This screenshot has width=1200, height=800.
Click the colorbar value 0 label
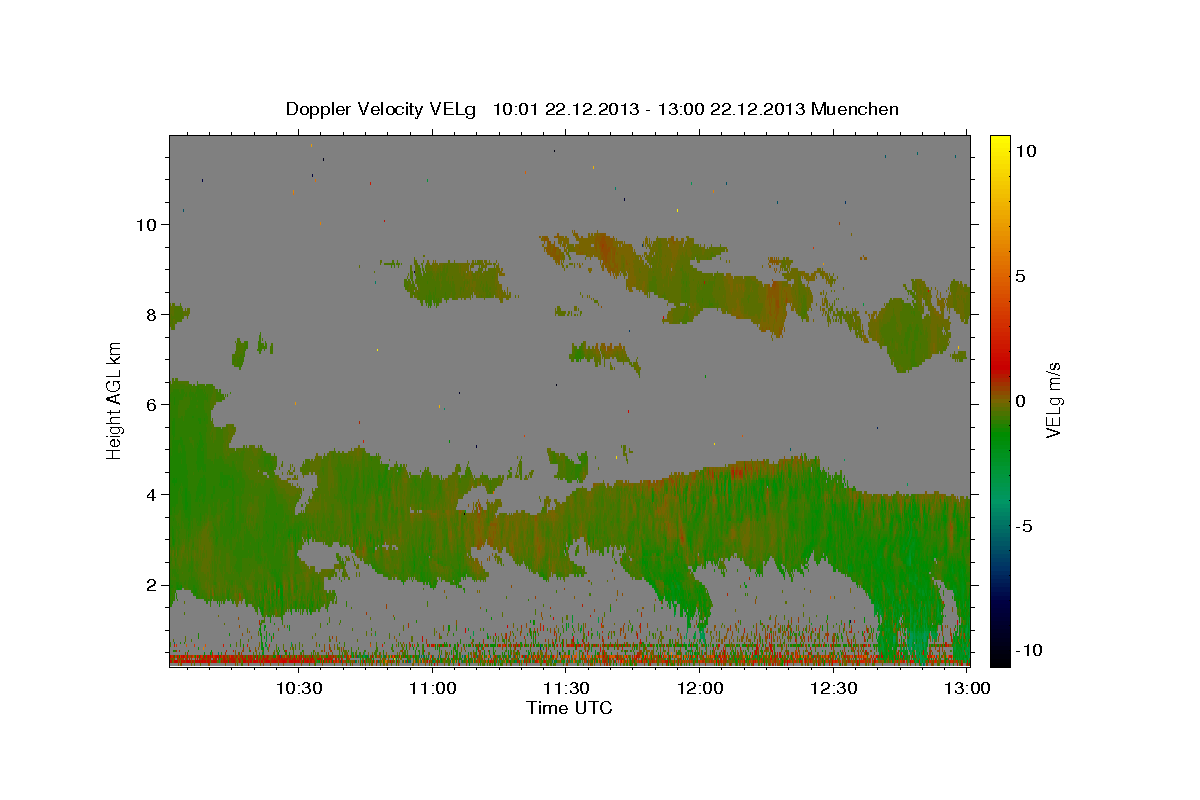tap(1019, 401)
